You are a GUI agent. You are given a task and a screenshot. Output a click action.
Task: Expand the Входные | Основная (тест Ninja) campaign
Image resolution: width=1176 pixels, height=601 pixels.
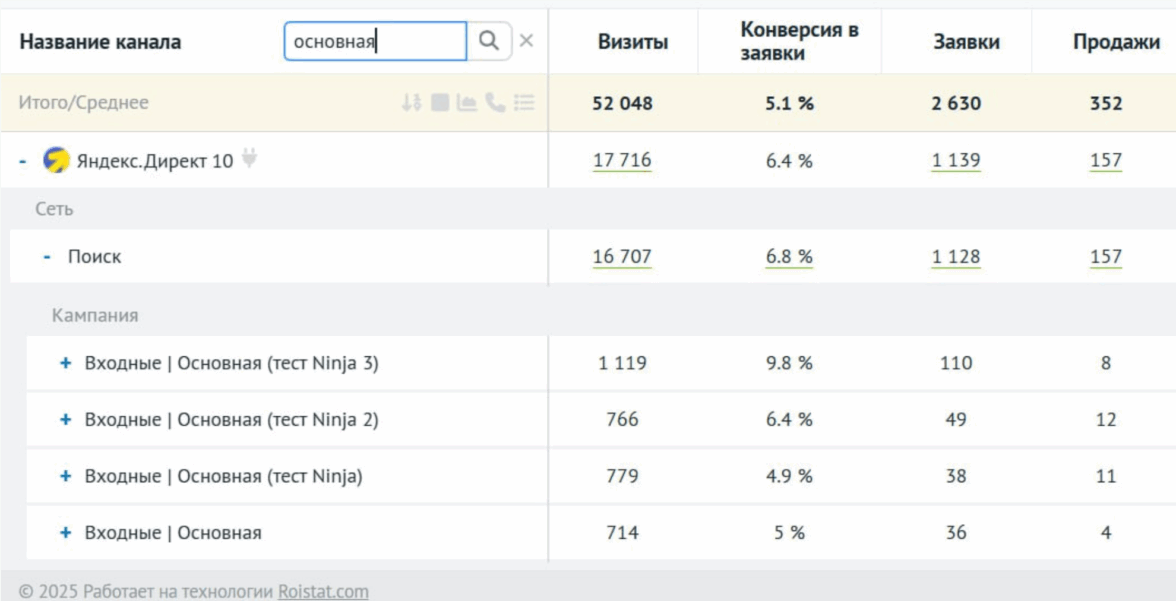[66, 477]
